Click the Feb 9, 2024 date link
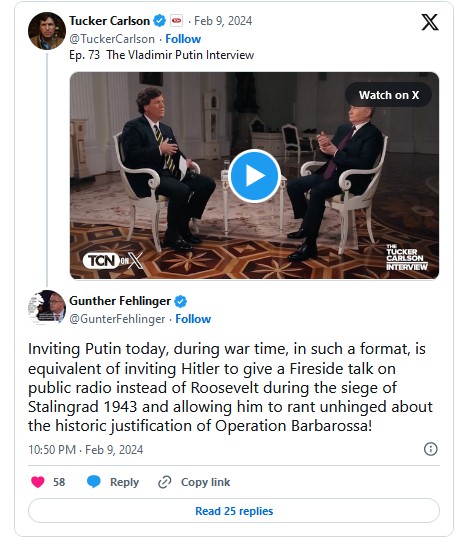This screenshot has width=472, height=544. pos(223,21)
